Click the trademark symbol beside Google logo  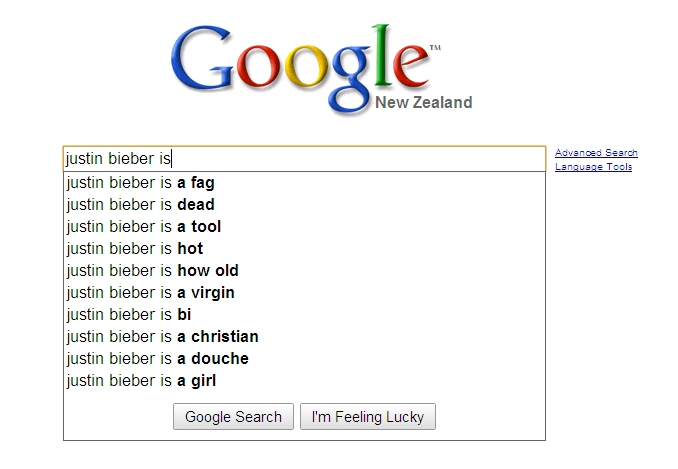click(434, 48)
